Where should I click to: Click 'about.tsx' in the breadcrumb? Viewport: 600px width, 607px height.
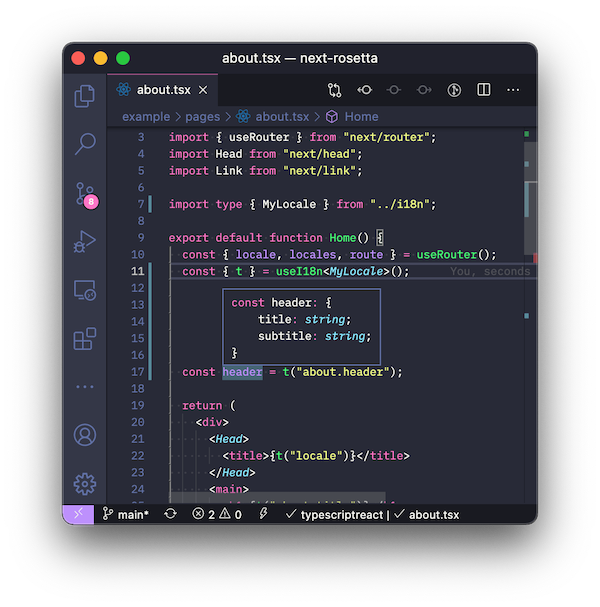(x=282, y=117)
